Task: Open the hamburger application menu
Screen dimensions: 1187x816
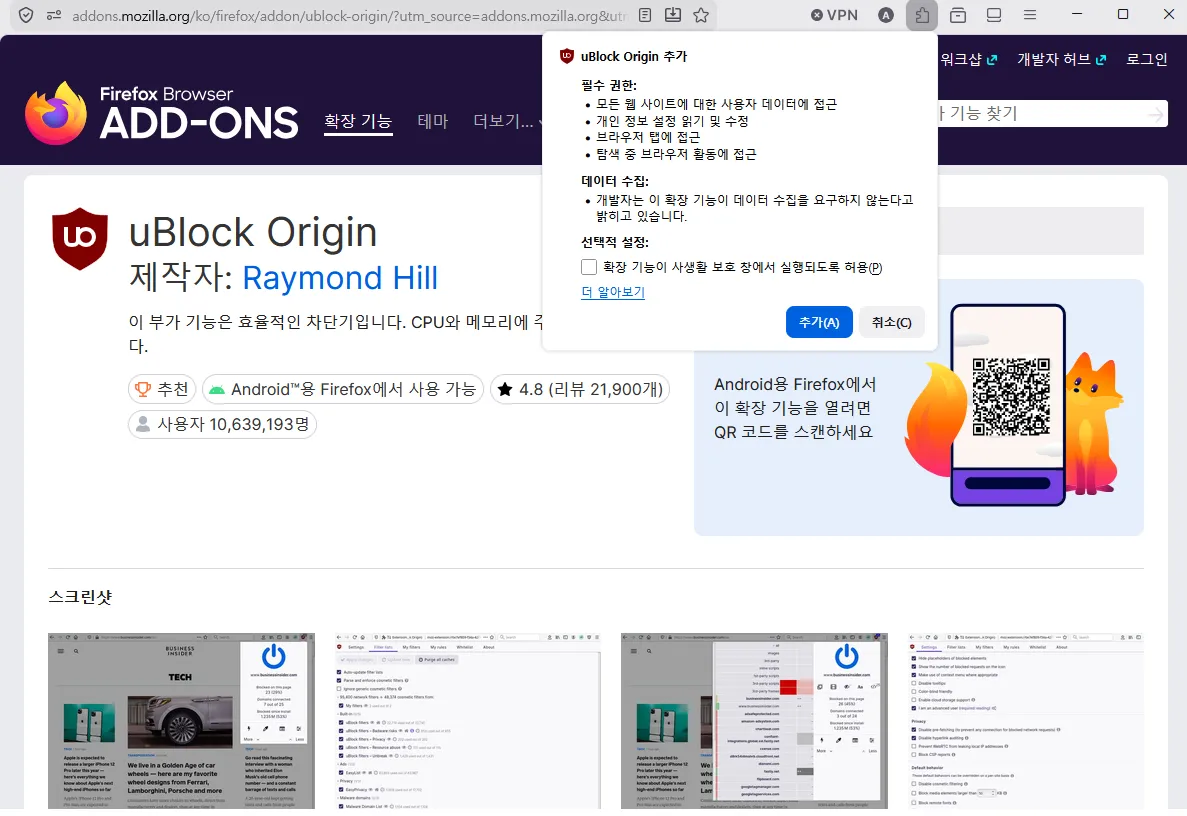Action: pyautogui.click(x=1030, y=15)
